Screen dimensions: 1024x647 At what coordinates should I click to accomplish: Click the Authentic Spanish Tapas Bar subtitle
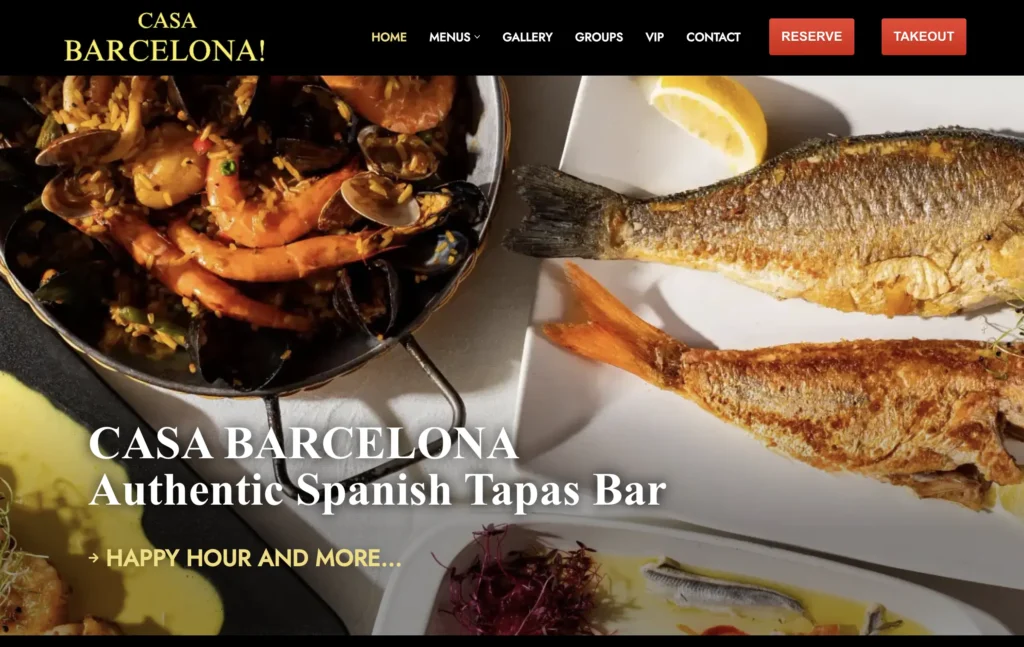[x=377, y=490]
